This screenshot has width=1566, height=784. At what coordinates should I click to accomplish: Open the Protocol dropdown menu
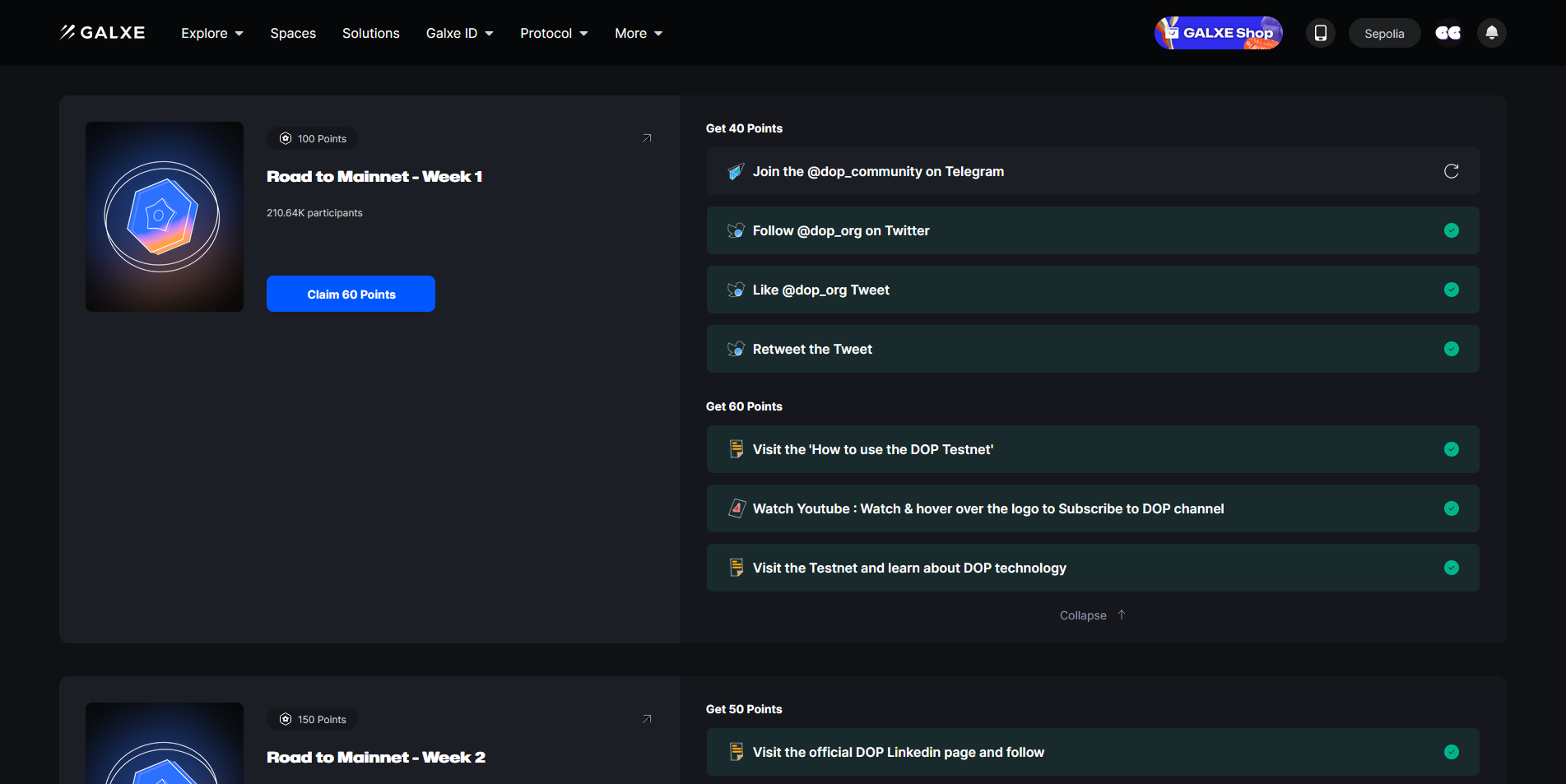(554, 33)
